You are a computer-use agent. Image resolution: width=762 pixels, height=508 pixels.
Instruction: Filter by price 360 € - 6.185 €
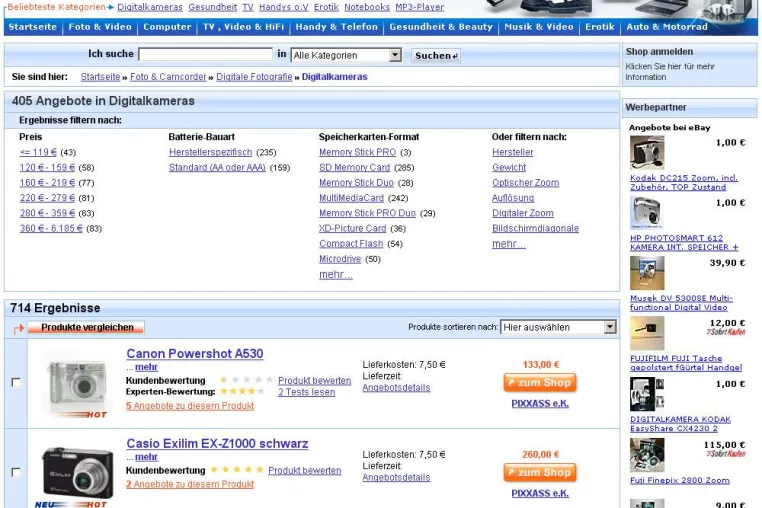coord(51,228)
